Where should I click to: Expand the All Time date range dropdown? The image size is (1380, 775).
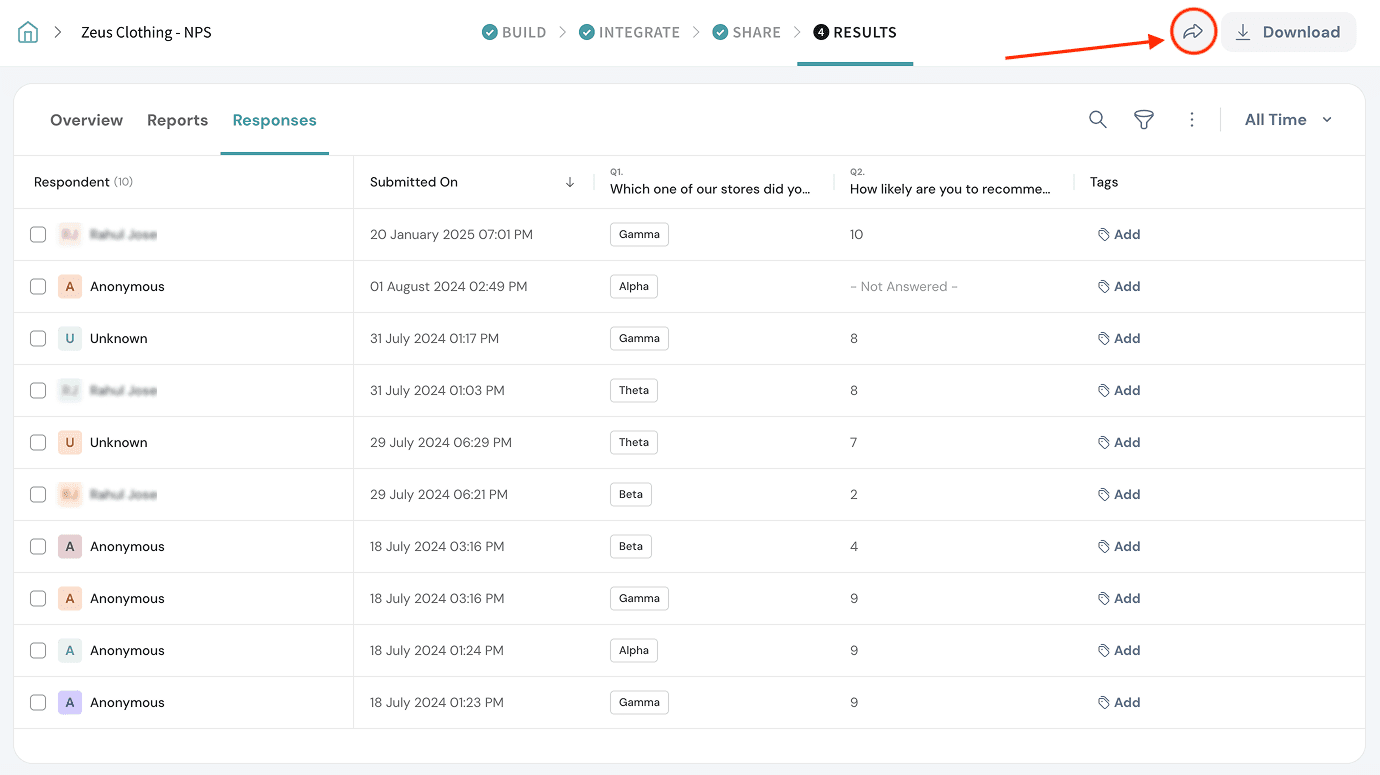tap(1288, 120)
